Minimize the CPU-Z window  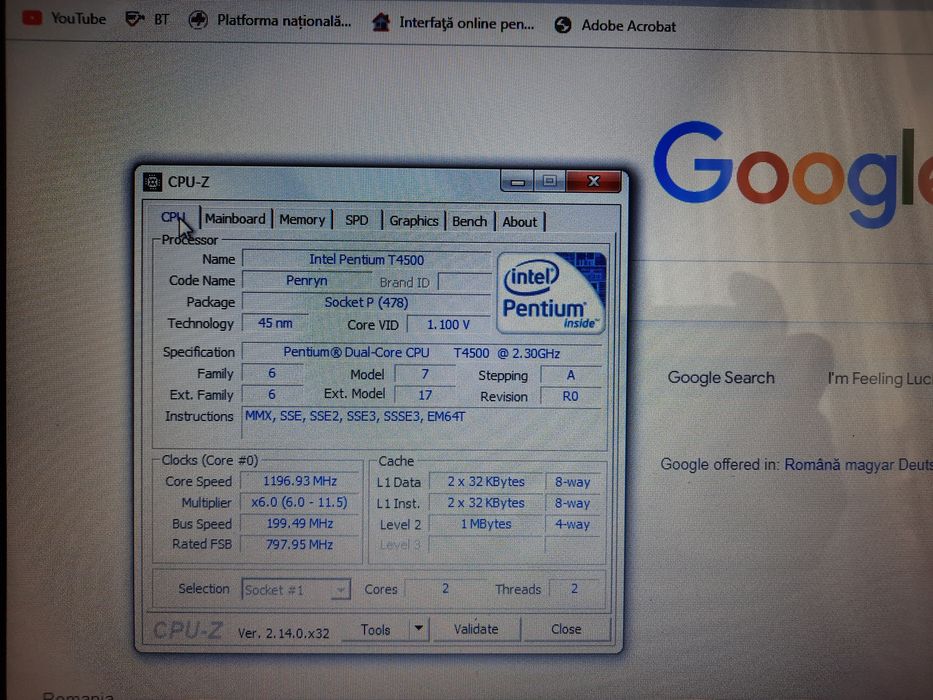(x=517, y=181)
